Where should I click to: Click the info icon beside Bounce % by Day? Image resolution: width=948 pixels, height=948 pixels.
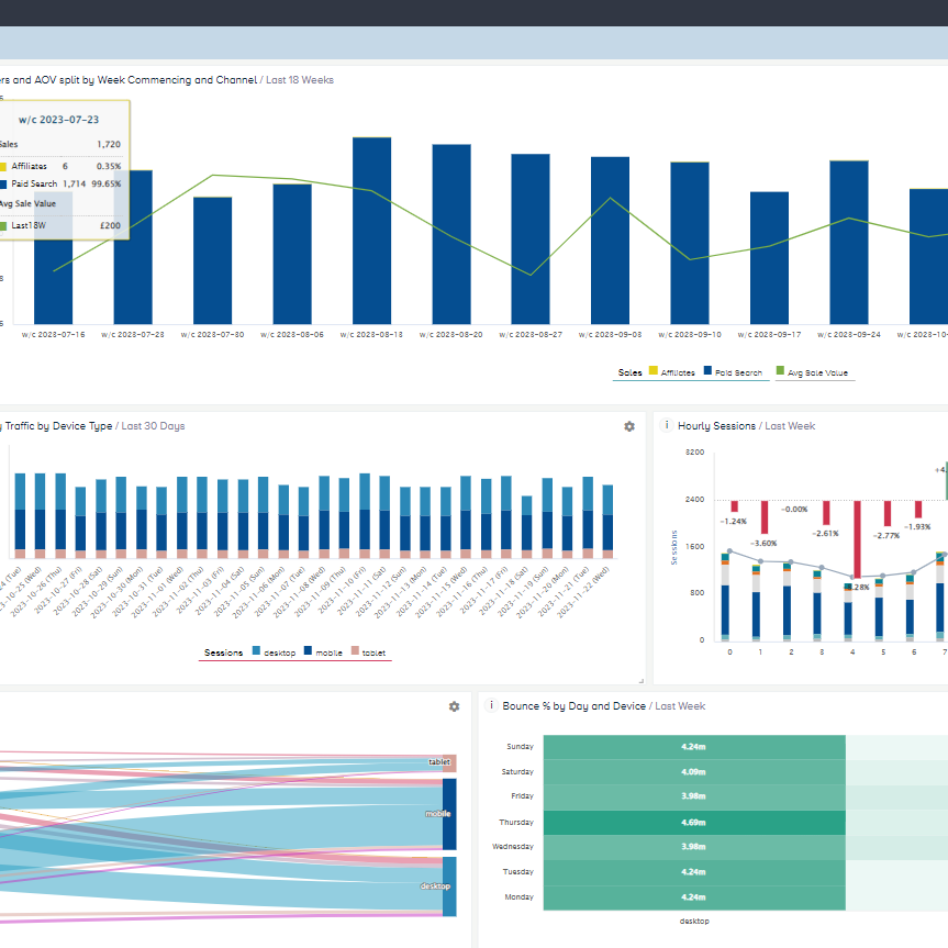pyautogui.click(x=490, y=705)
